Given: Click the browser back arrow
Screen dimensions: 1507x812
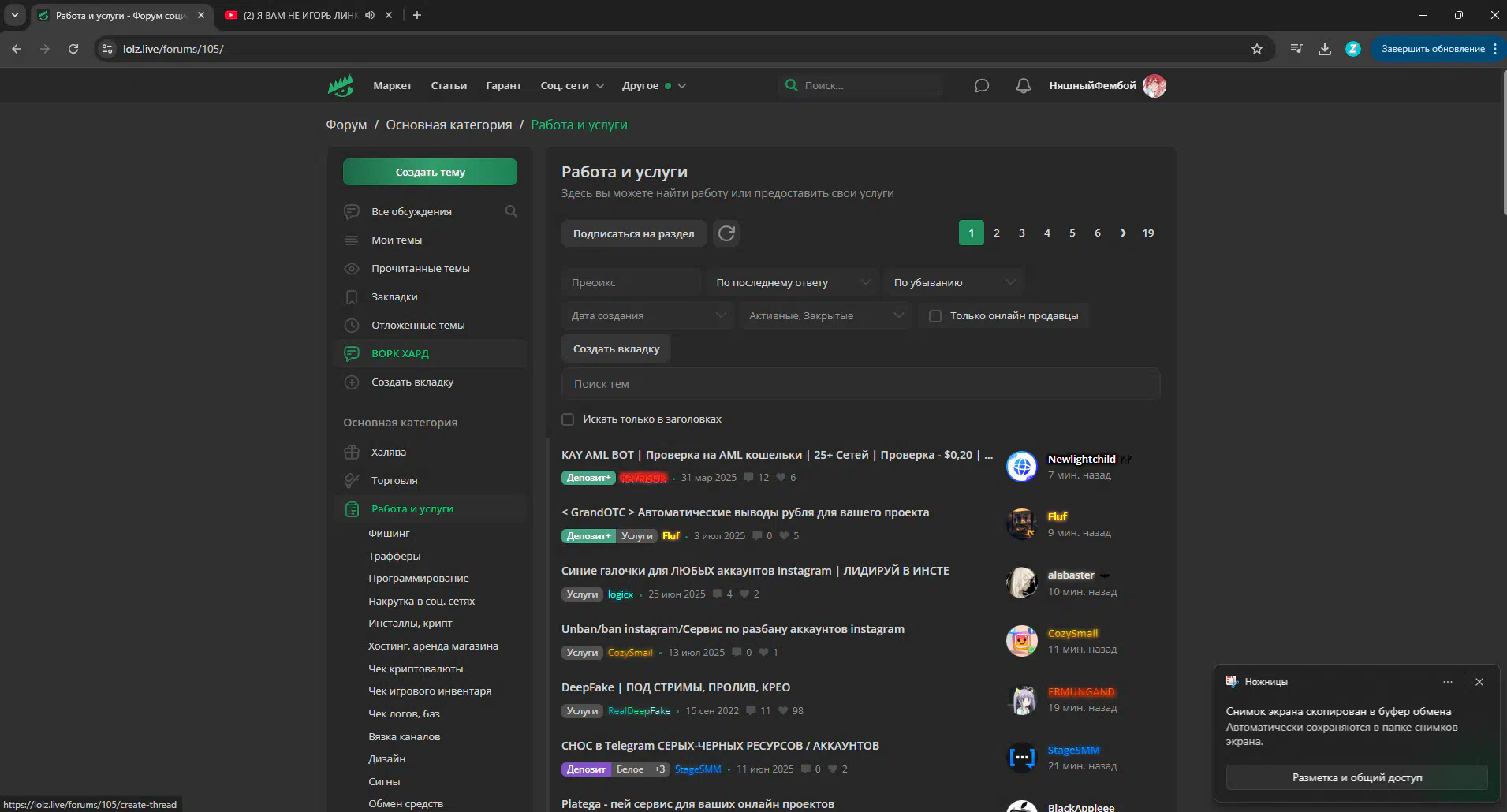Looking at the screenshot, I should click(x=17, y=49).
